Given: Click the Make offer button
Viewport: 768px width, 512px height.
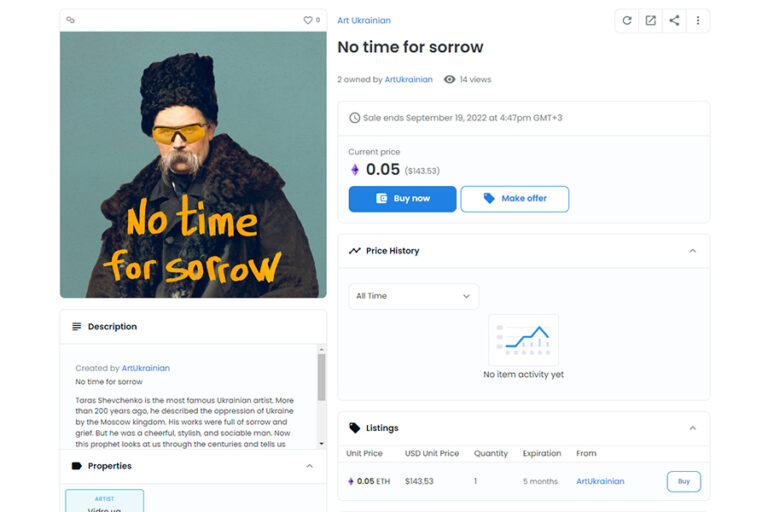Looking at the screenshot, I should click(515, 199).
